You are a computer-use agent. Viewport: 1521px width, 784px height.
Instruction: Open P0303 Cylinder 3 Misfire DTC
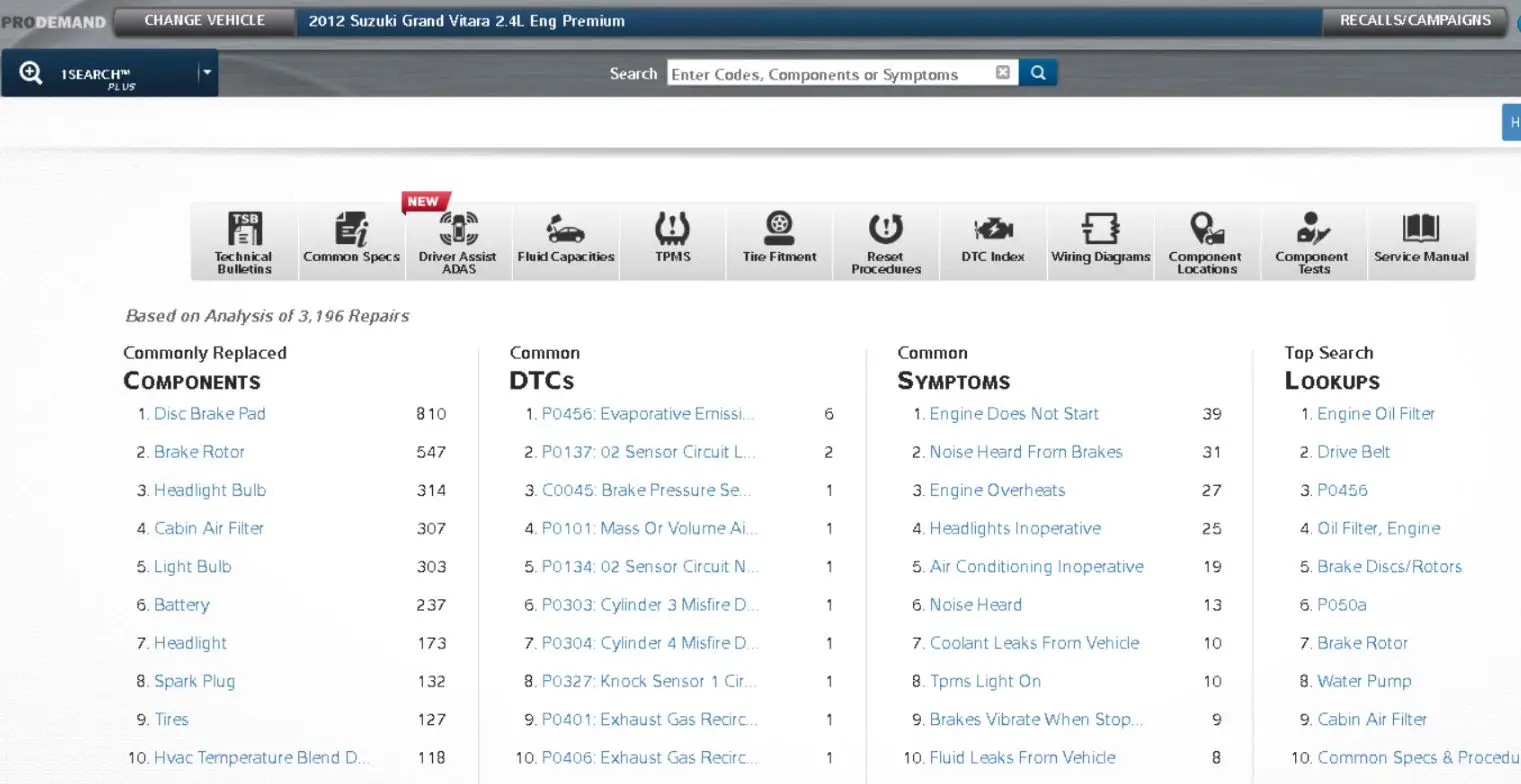click(x=650, y=605)
